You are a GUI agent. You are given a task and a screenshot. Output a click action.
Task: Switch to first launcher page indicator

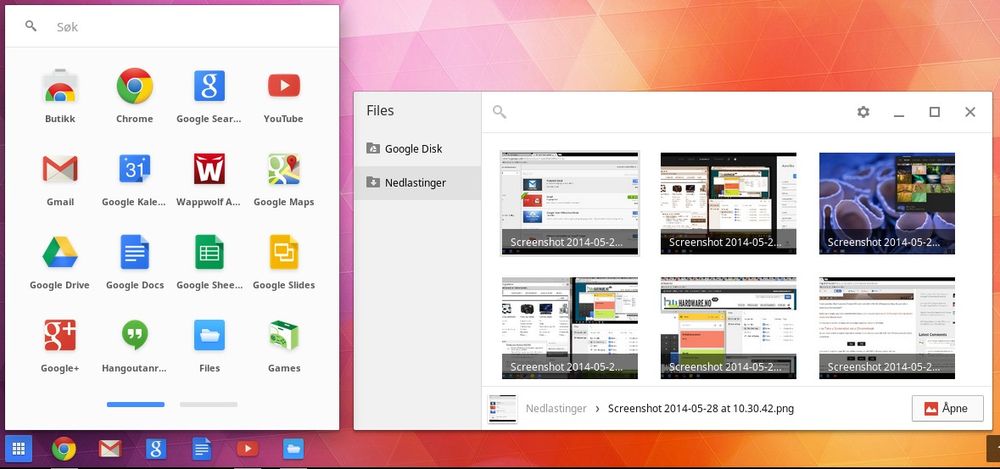coord(135,404)
